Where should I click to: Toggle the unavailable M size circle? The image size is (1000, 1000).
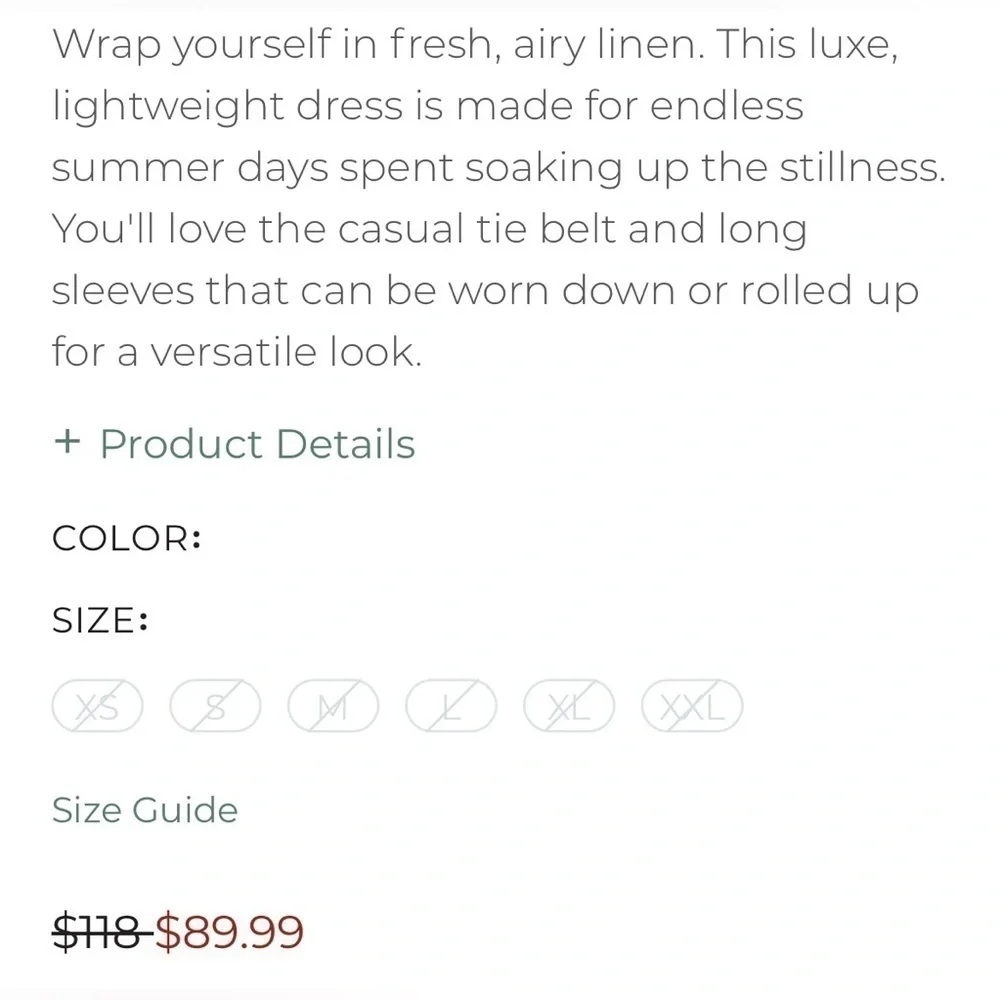pyautogui.click(x=333, y=705)
